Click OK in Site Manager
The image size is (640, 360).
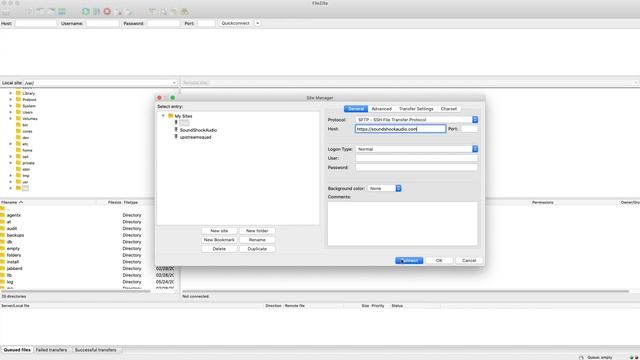coord(439,260)
